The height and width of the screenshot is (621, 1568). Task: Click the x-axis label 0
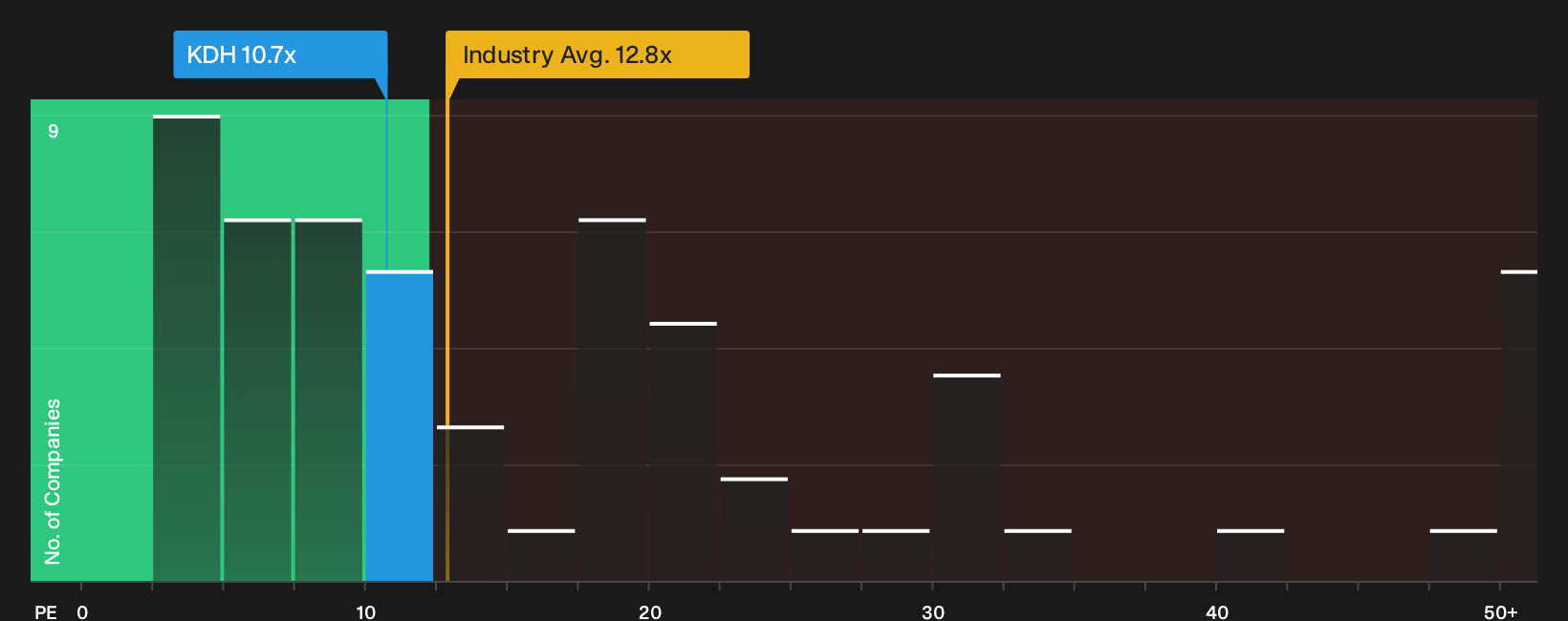click(82, 611)
